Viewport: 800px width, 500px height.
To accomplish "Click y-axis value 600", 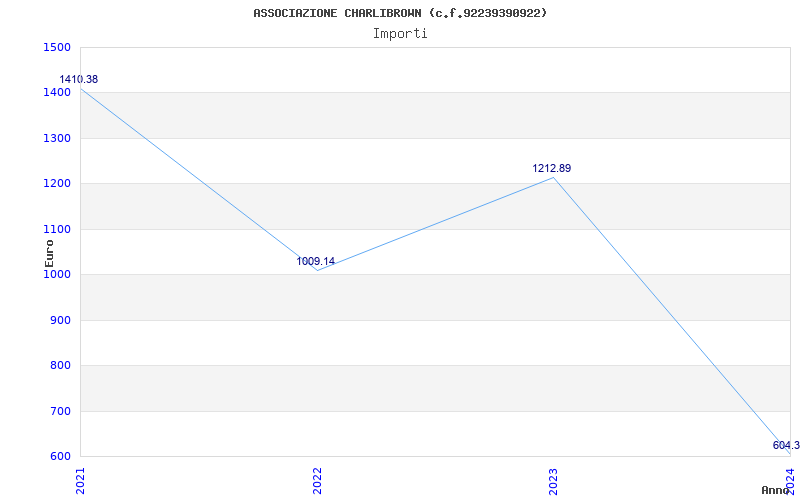I will coord(63,457).
